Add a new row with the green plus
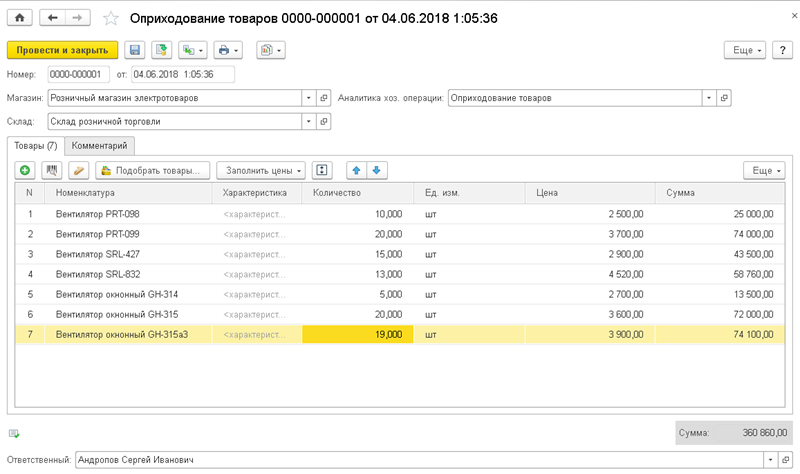This screenshot has width=800, height=474. (24, 170)
